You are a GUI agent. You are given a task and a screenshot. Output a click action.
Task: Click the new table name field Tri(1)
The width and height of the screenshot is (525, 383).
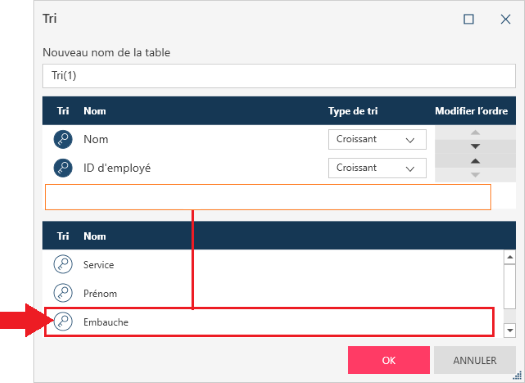(x=279, y=76)
